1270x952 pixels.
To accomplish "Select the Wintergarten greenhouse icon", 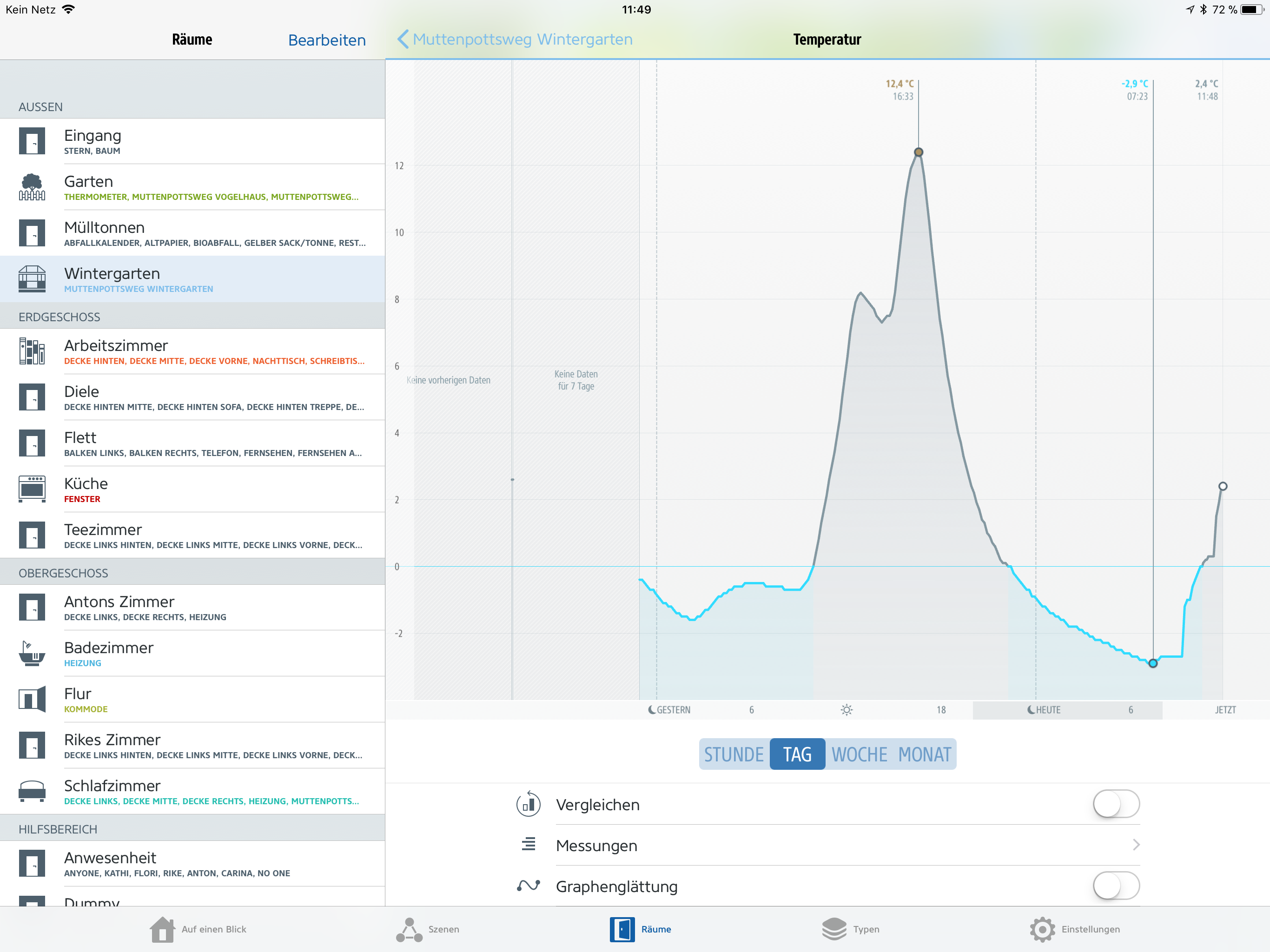I will 32,279.
